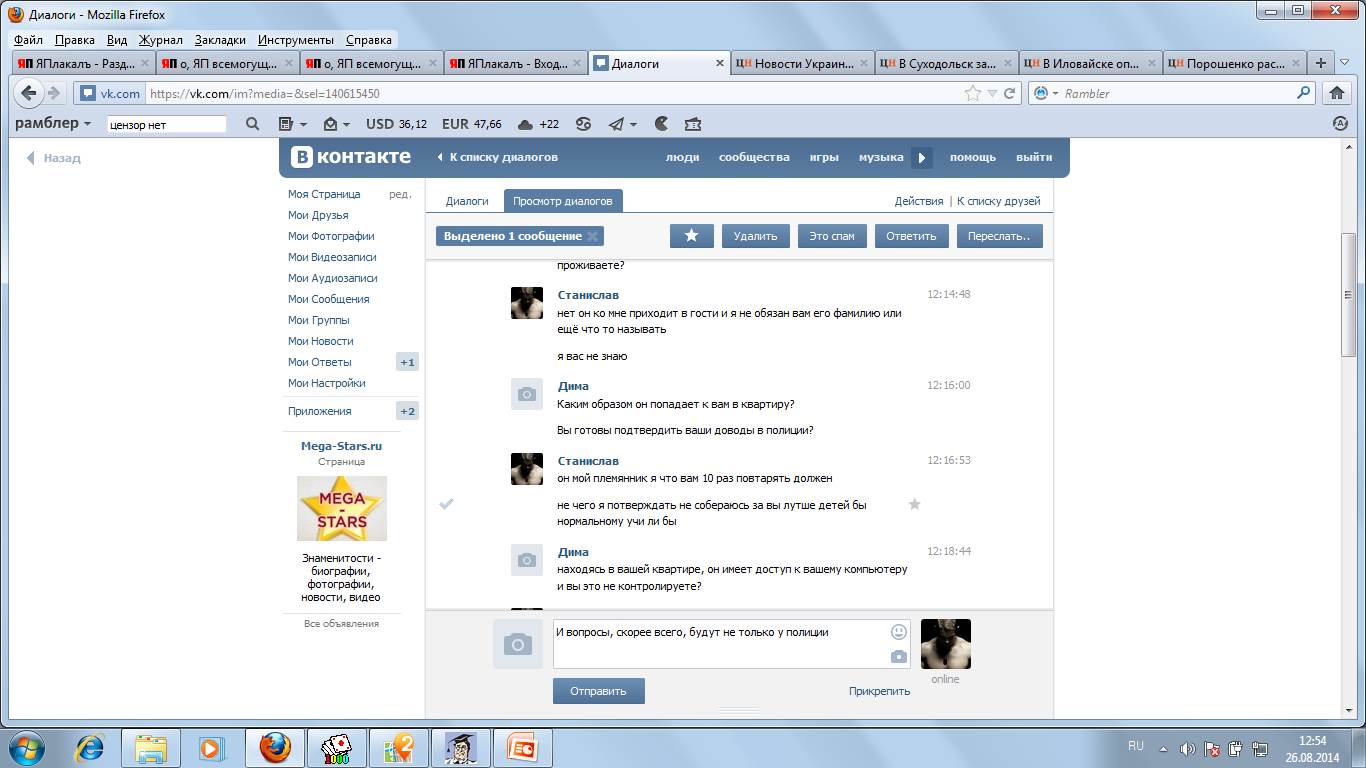The image size is (1366, 768).
Task: Click the Назад link at left
Action: point(54,158)
